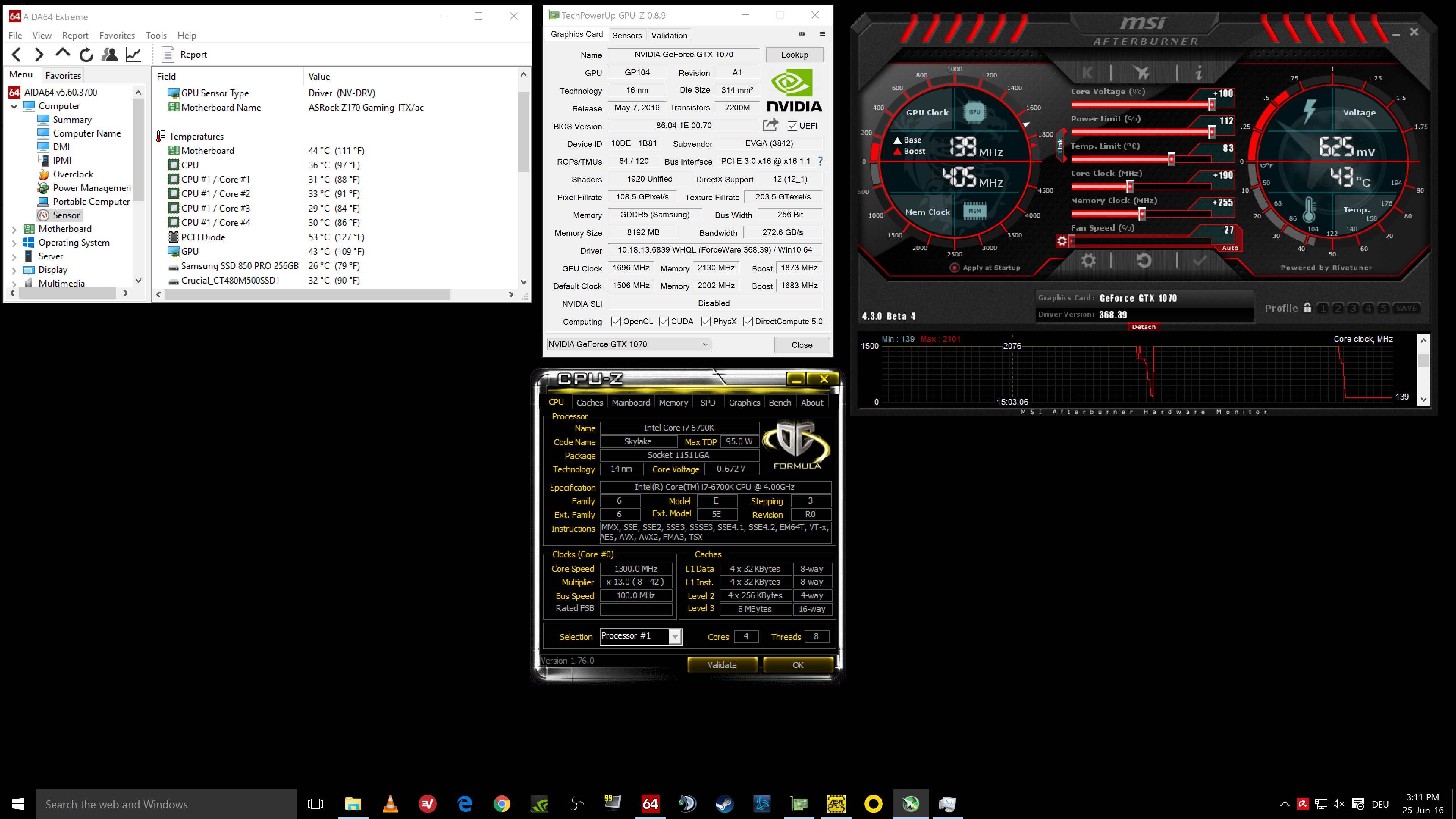Screen dimensions: 1456x819
Task: Collapse the Computer tree node
Action: [14, 106]
